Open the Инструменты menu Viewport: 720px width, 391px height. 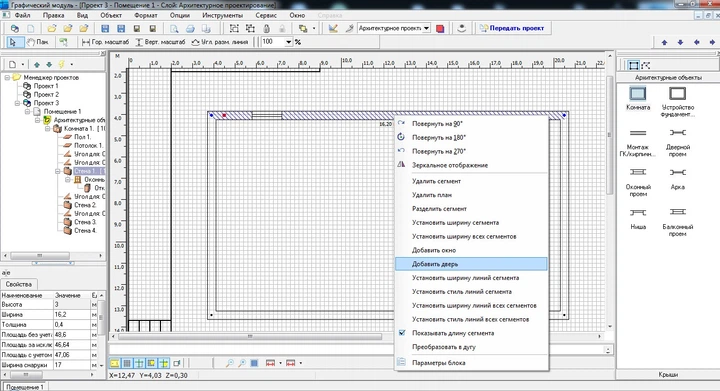(x=222, y=15)
